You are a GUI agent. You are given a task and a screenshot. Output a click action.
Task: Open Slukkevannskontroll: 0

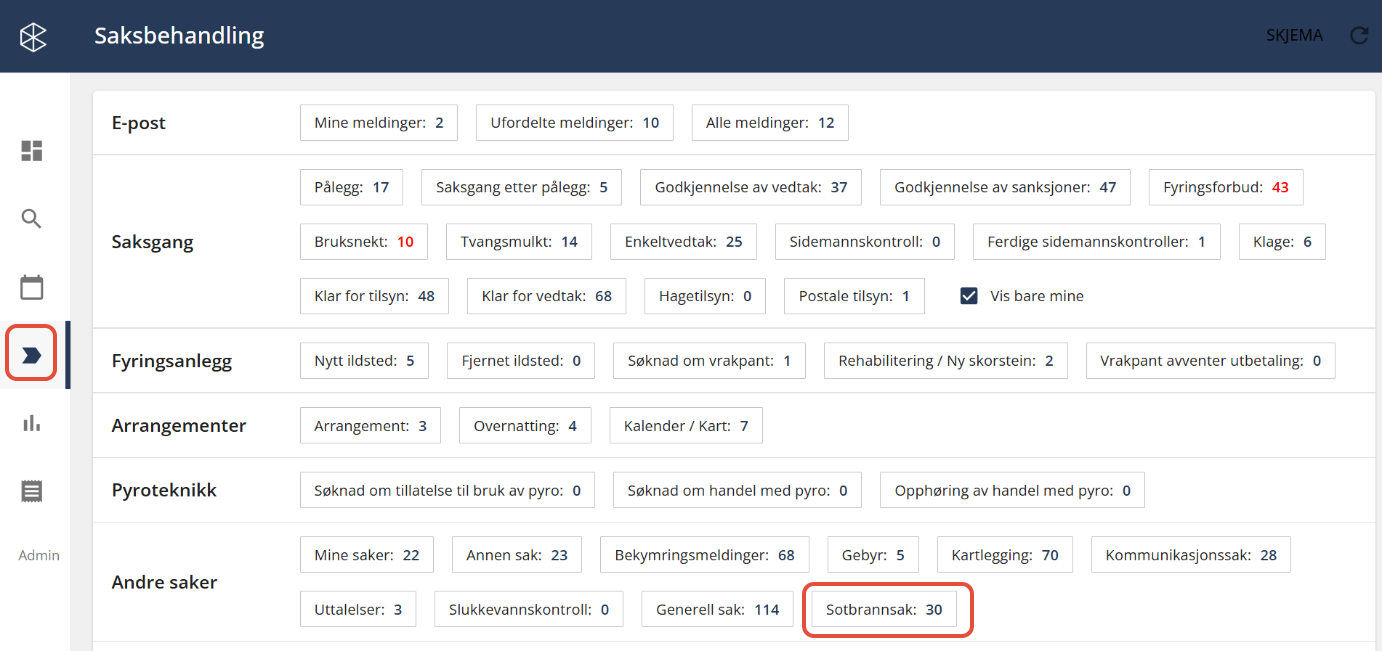529,609
